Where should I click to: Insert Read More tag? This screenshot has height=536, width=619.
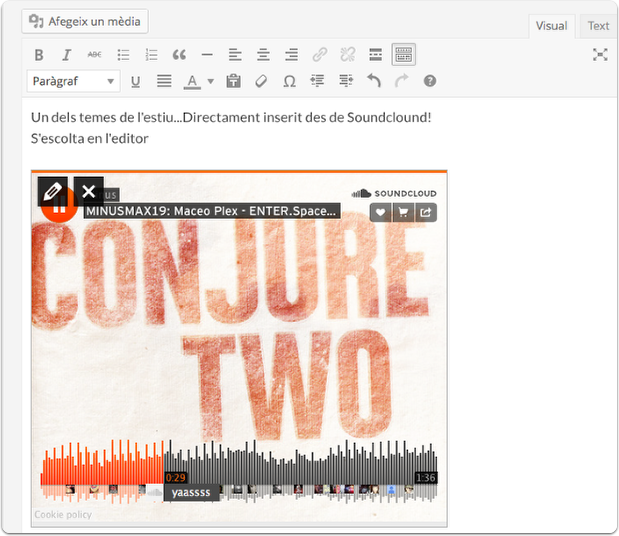tap(375, 55)
